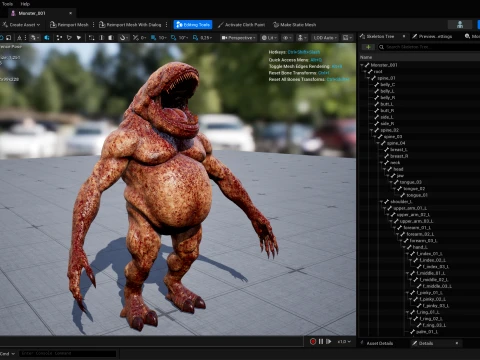Collapse the Monster_001 tree root
Image resolution: width=480 pixels, height=360 pixels.
click(362, 65)
